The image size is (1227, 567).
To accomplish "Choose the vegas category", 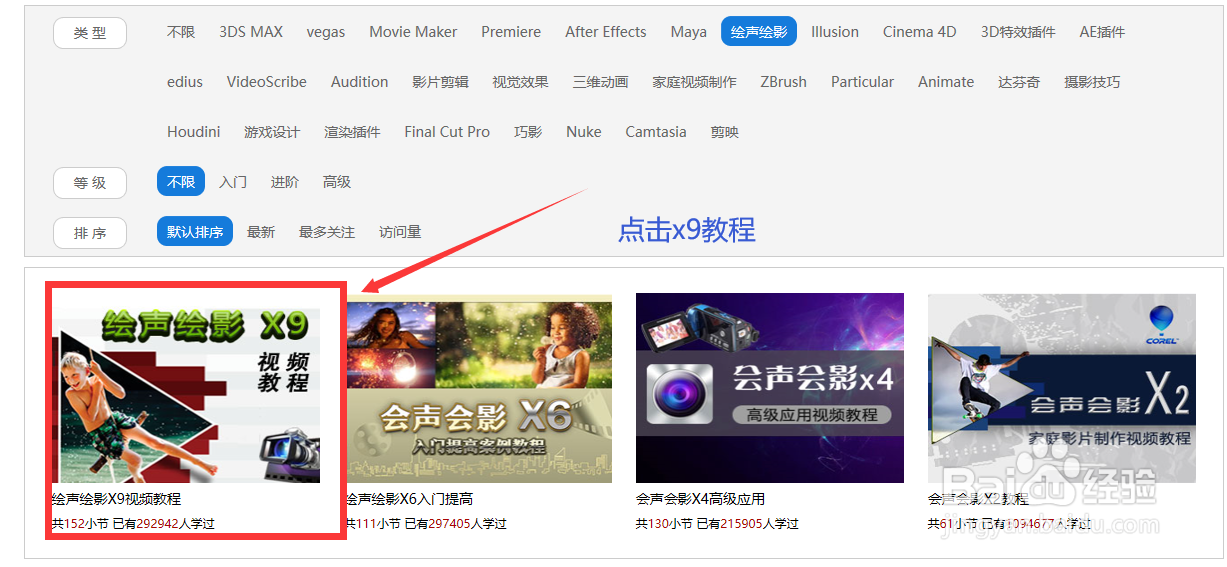I will point(326,32).
